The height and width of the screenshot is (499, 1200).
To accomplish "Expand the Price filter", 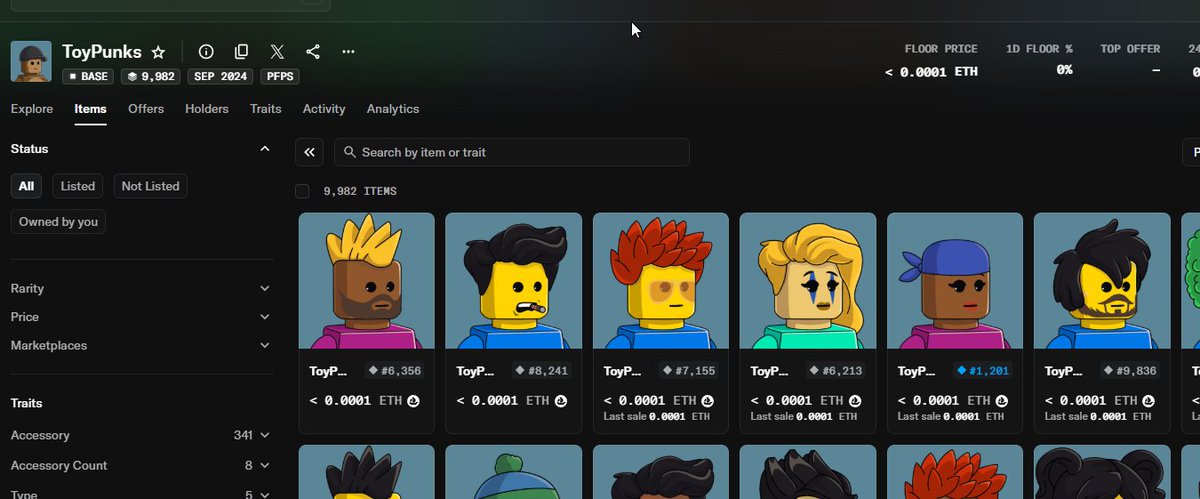I will tap(140, 317).
